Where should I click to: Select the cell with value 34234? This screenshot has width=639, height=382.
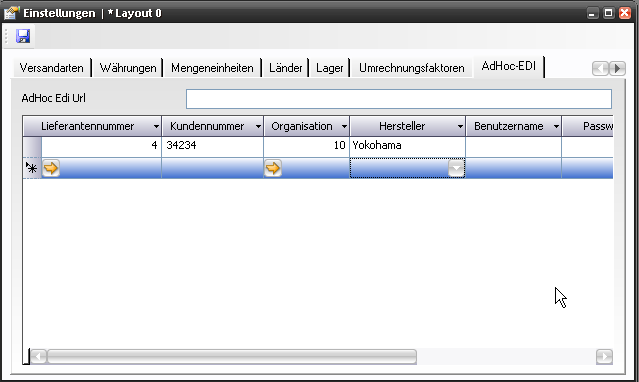[x=212, y=147]
